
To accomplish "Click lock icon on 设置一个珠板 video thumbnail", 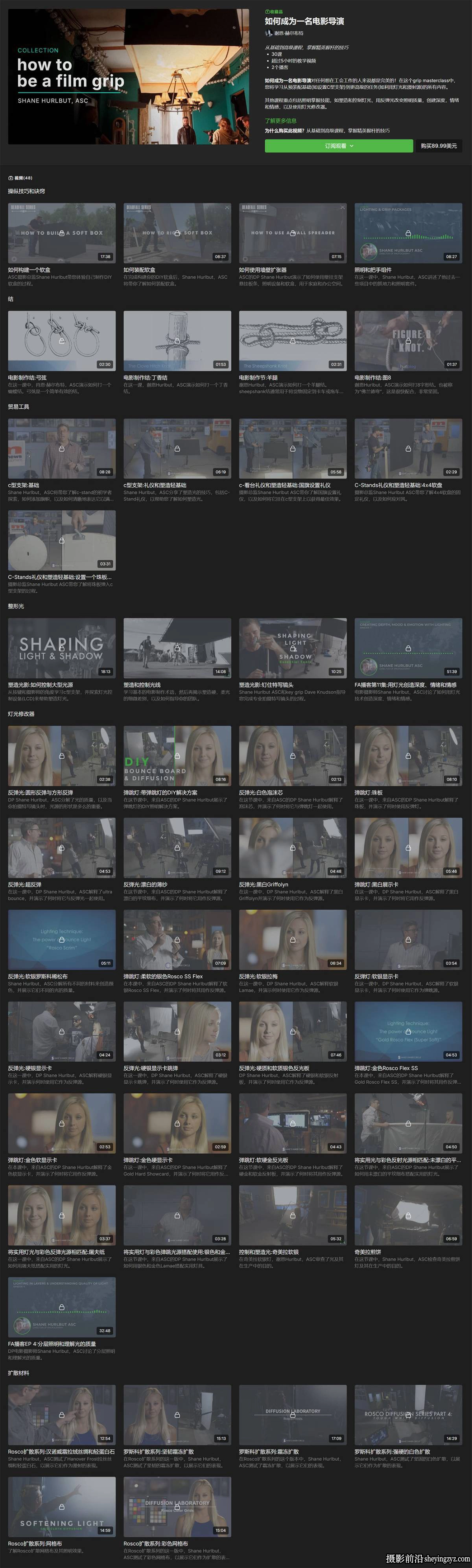I will click(x=61, y=540).
